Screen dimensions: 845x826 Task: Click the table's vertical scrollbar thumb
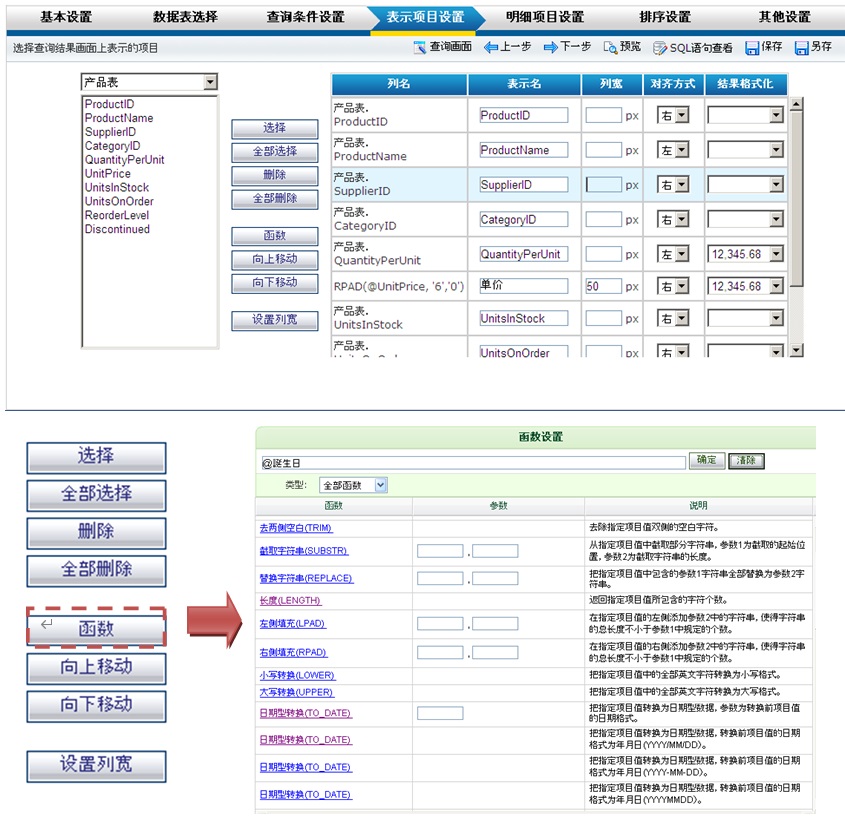796,199
